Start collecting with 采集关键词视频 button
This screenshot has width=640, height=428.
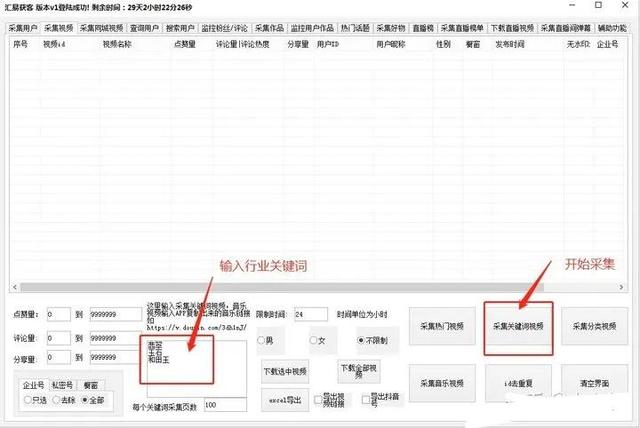pos(518,326)
